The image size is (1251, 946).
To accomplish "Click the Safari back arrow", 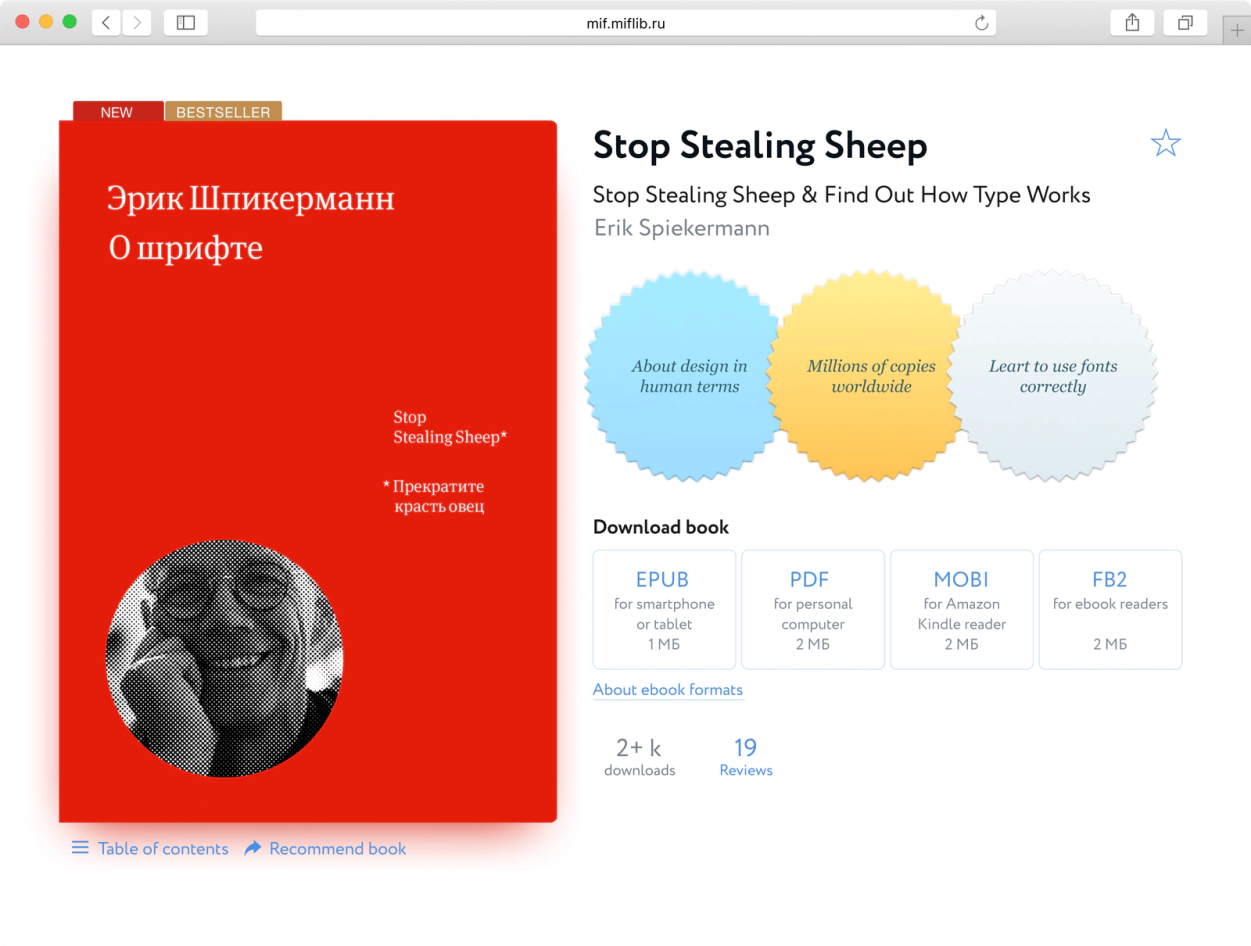I will tap(106, 22).
